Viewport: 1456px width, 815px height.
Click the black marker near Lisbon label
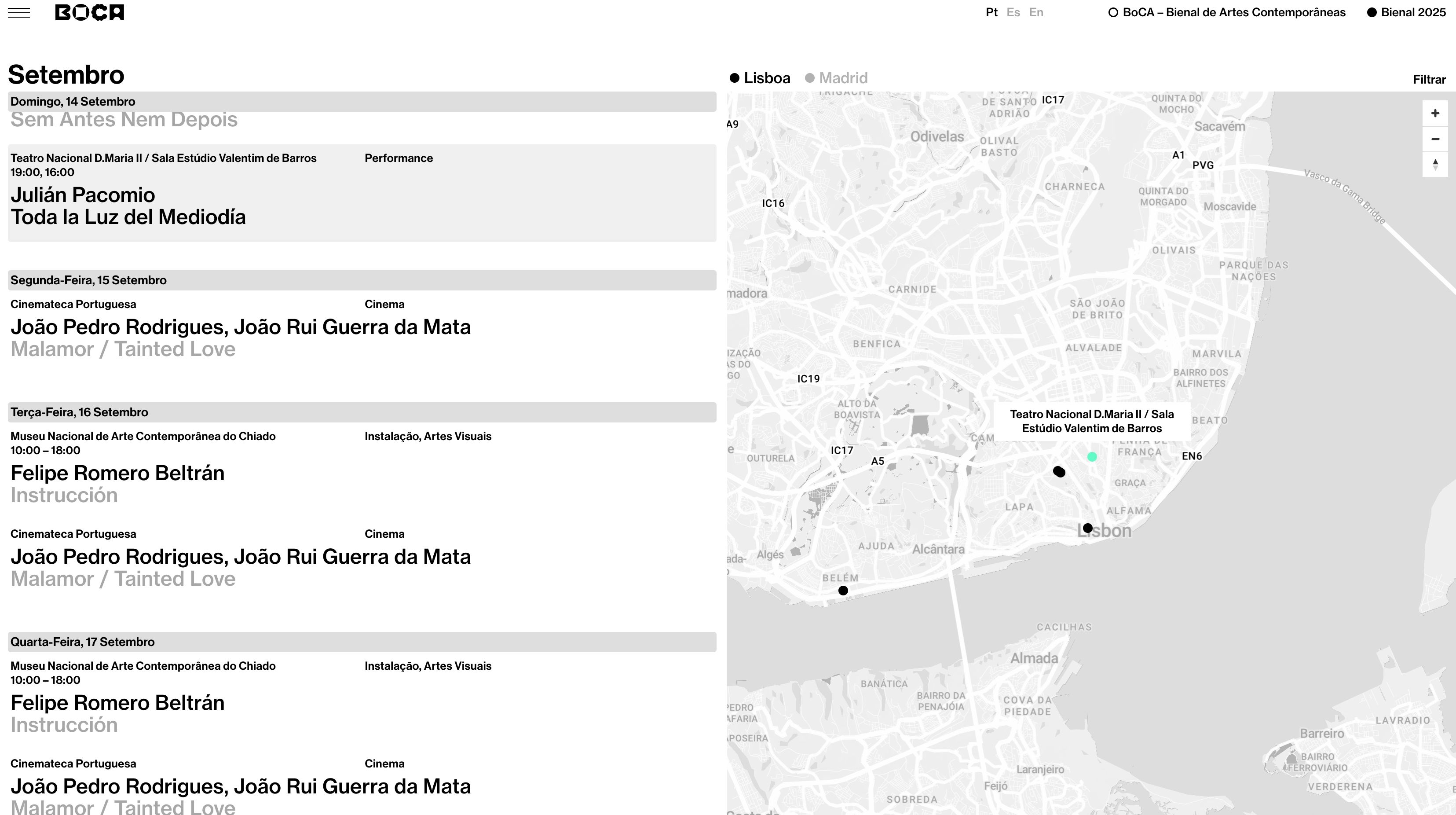click(x=1087, y=528)
